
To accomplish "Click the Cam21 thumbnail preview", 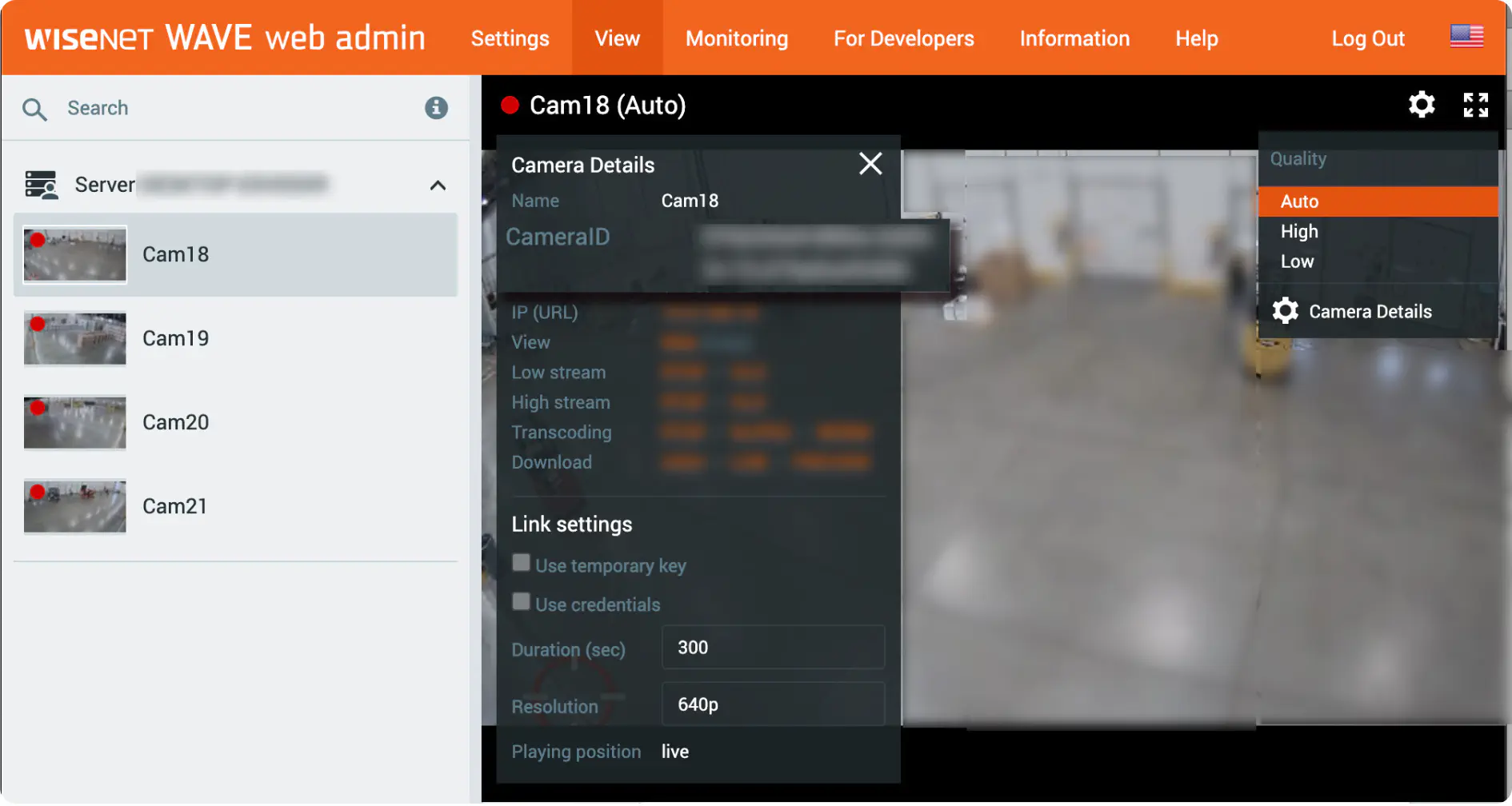I will tap(75, 507).
